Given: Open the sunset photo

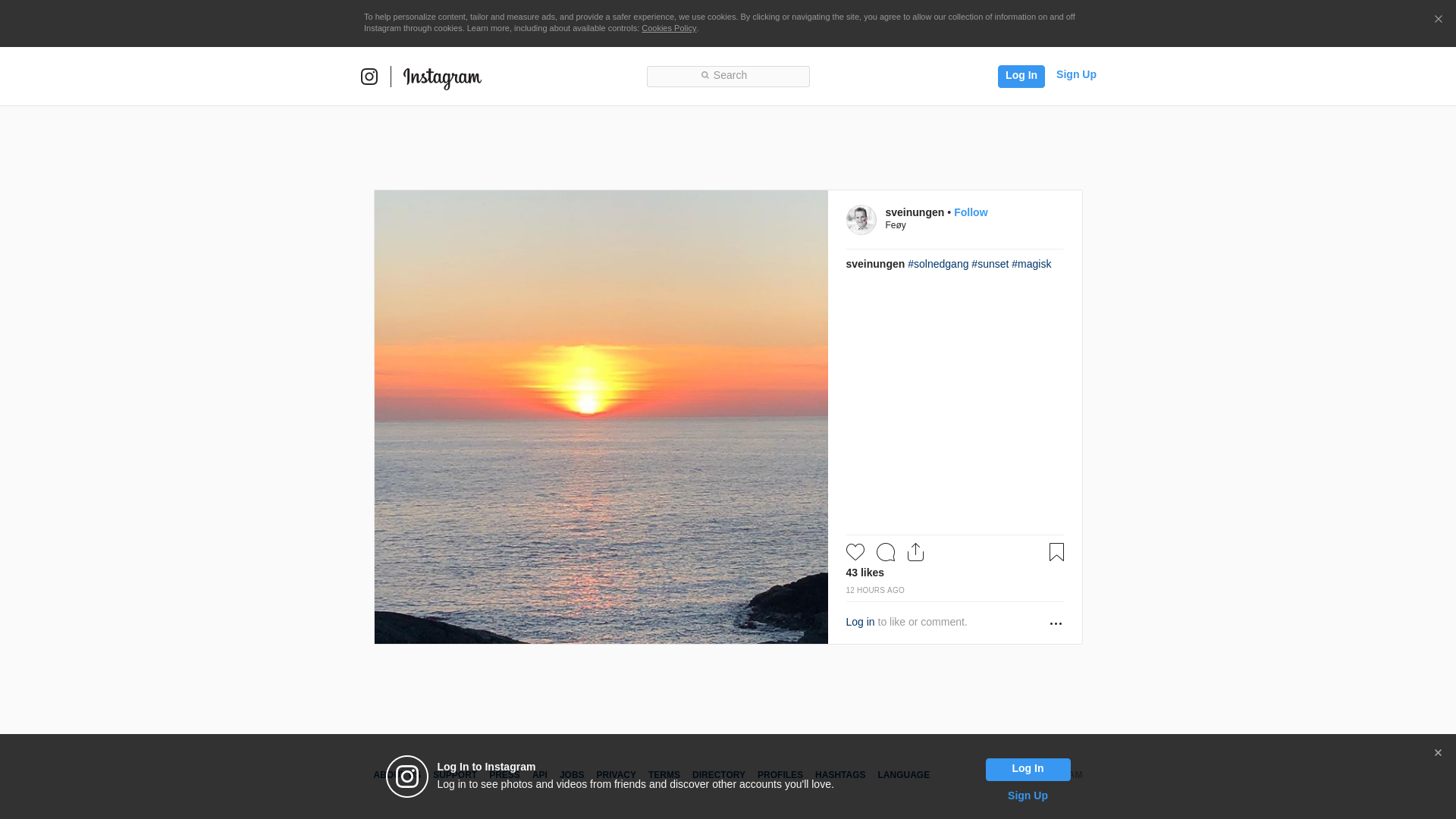Looking at the screenshot, I should coord(601,417).
